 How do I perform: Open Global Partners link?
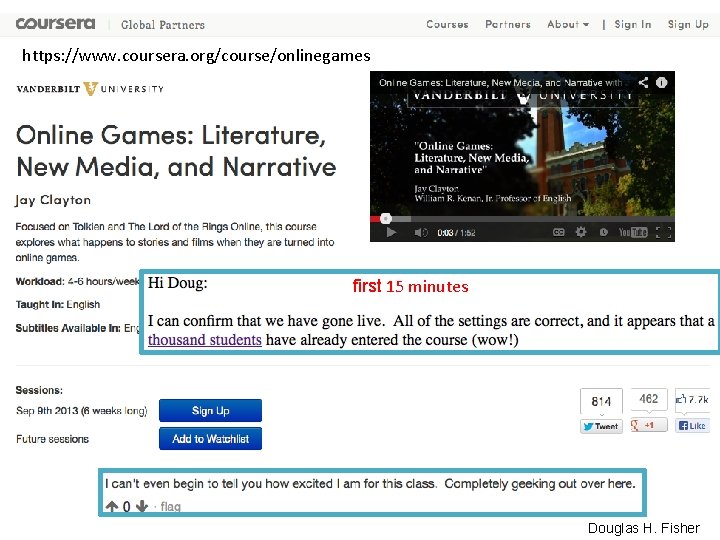pos(163,25)
